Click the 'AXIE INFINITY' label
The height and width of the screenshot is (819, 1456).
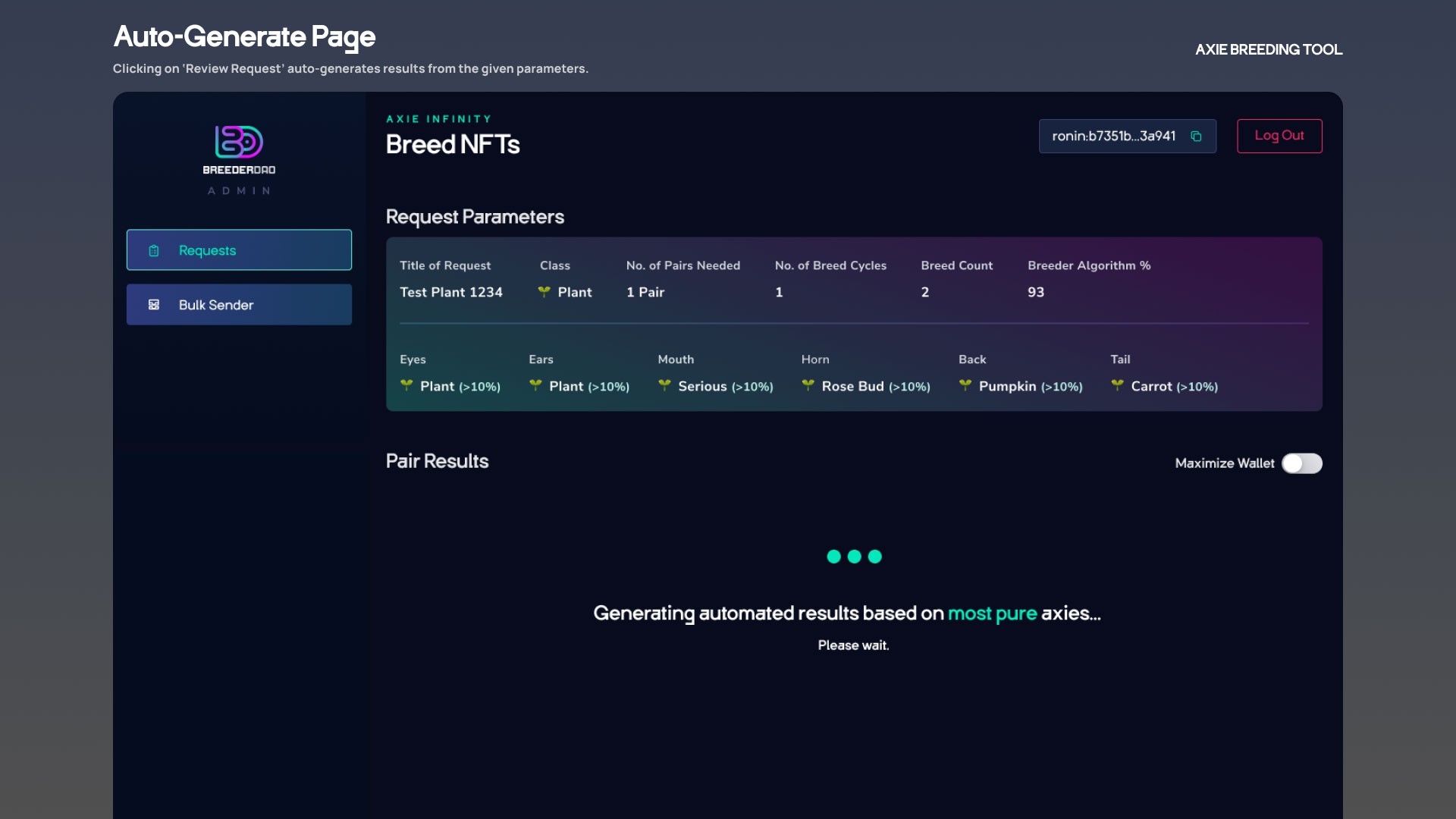(439, 119)
